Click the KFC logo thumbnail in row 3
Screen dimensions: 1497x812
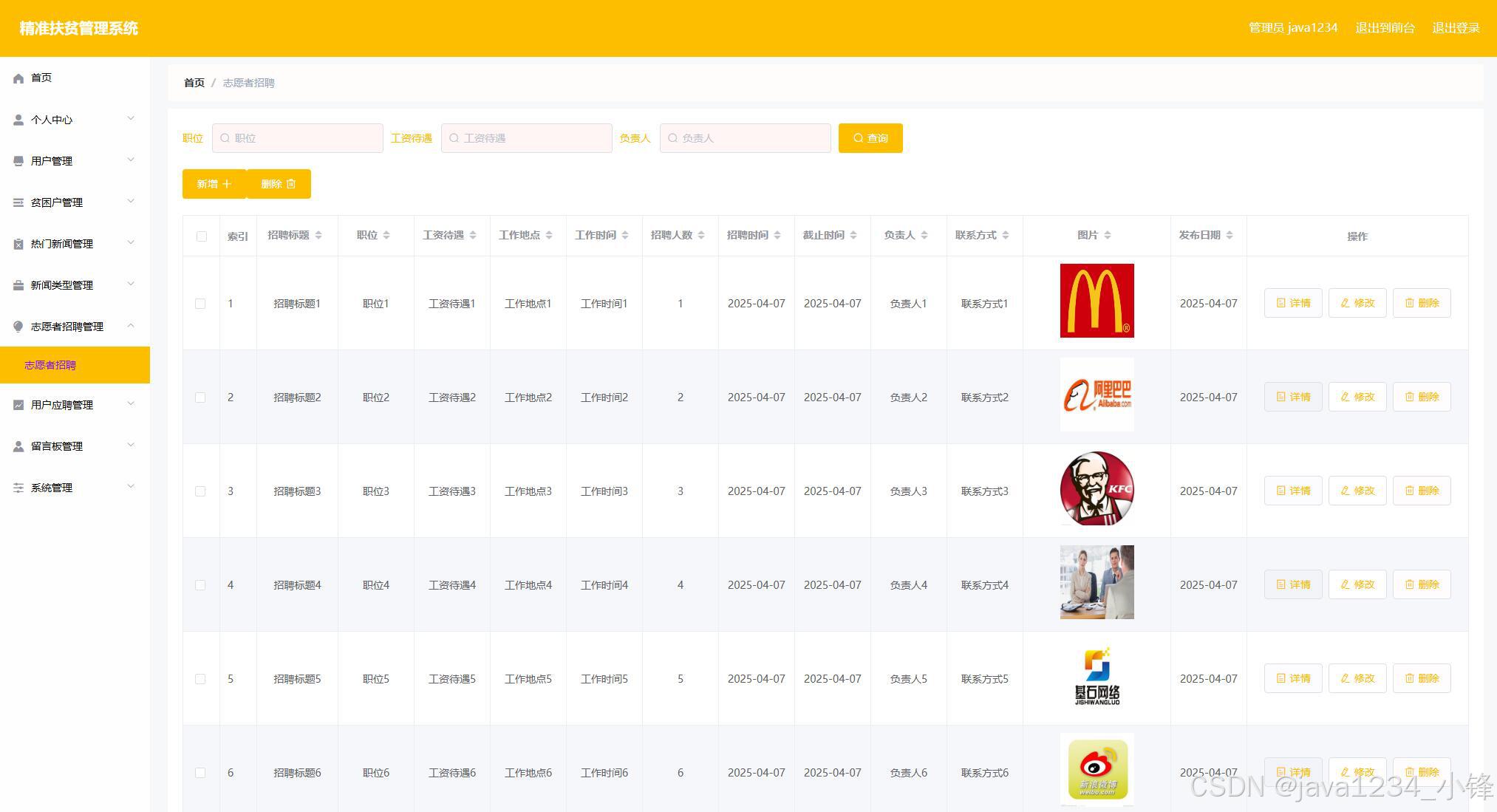click(1097, 489)
